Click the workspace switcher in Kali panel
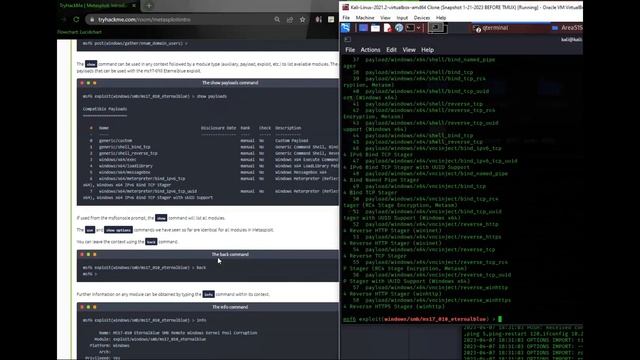Screen dimensions: 640x360 pyautogui.click(x=438, y=28)
